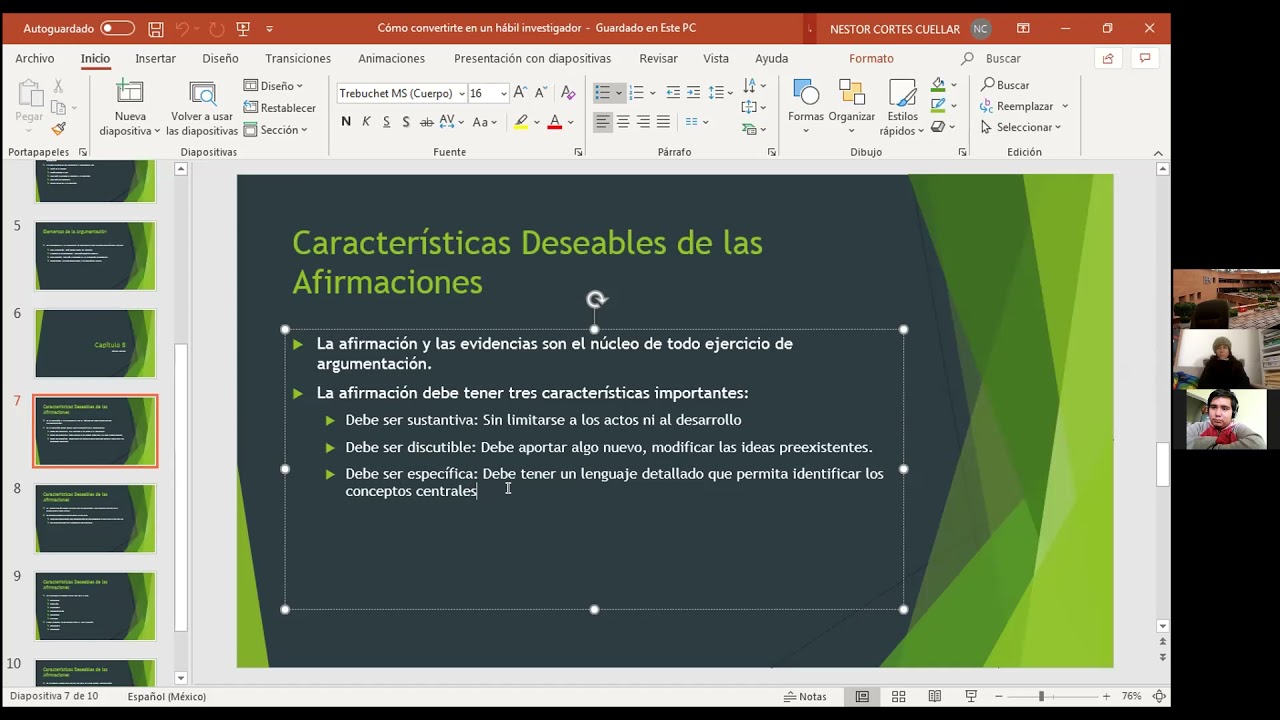Select slide 6 Capítulo 8 thumbnail
The image size is (1280, 720).
(96, 343)
